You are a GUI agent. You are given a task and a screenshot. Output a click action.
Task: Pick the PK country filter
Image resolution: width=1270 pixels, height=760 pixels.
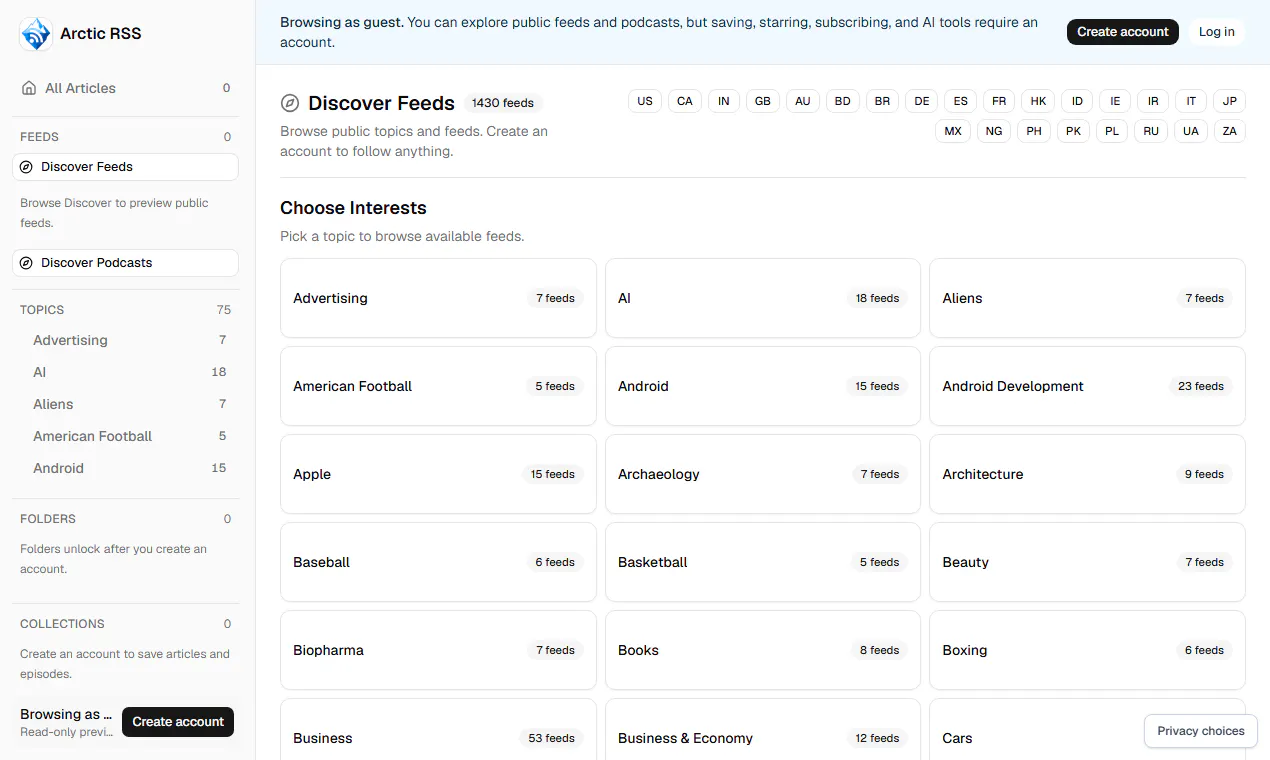[1073, 131]
